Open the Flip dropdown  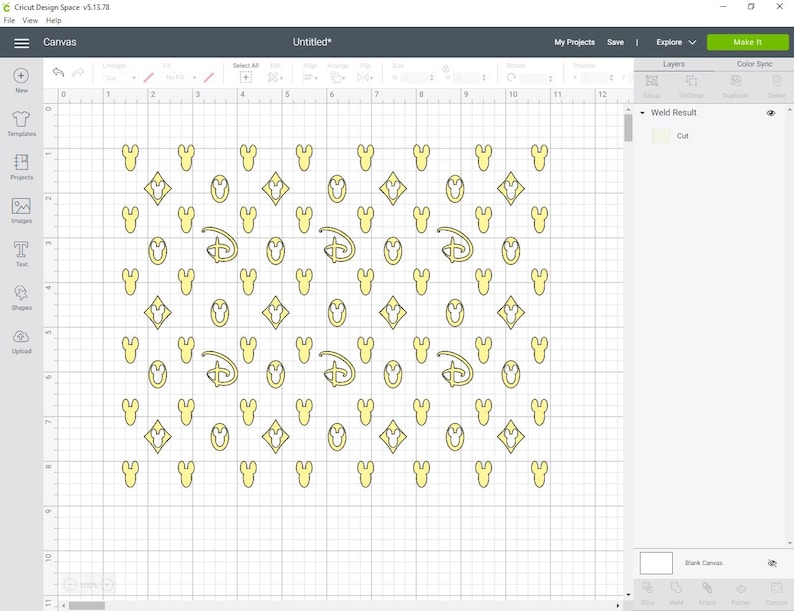click(365, 77)
